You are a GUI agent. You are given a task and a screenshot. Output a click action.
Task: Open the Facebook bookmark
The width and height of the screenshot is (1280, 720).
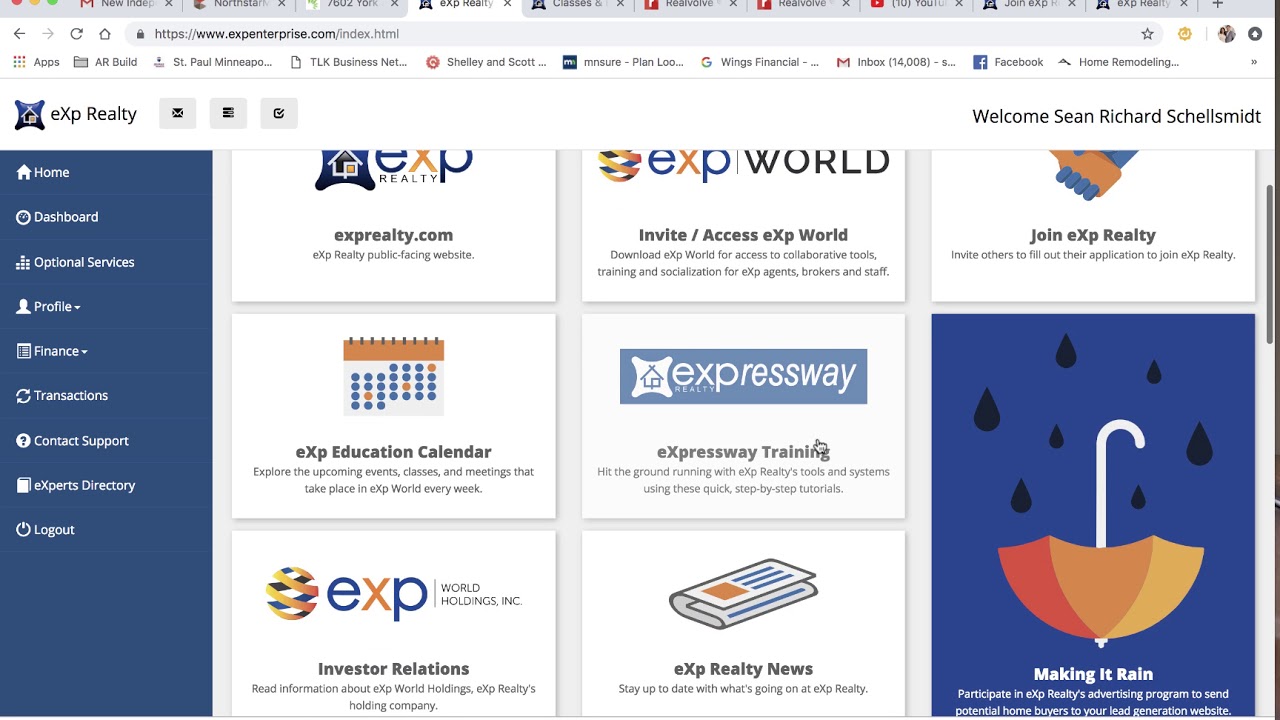coord(1008,62)
